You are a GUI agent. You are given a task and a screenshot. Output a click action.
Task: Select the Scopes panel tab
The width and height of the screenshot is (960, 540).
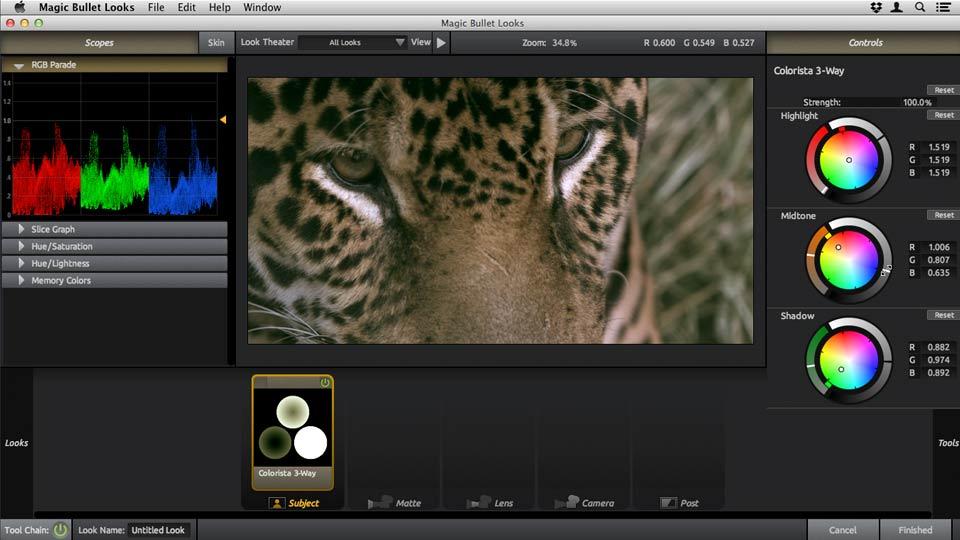coord(99,42)
